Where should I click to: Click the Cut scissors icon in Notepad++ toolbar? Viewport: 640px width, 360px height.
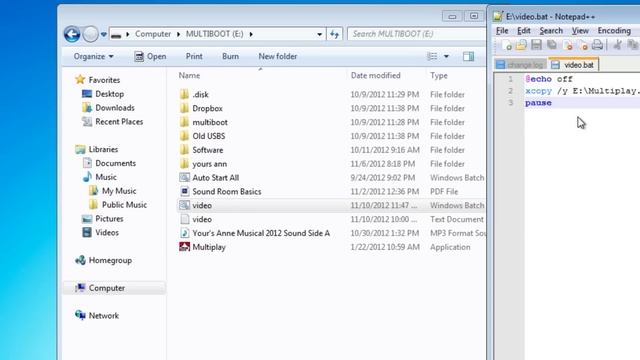tap(618, 45)
